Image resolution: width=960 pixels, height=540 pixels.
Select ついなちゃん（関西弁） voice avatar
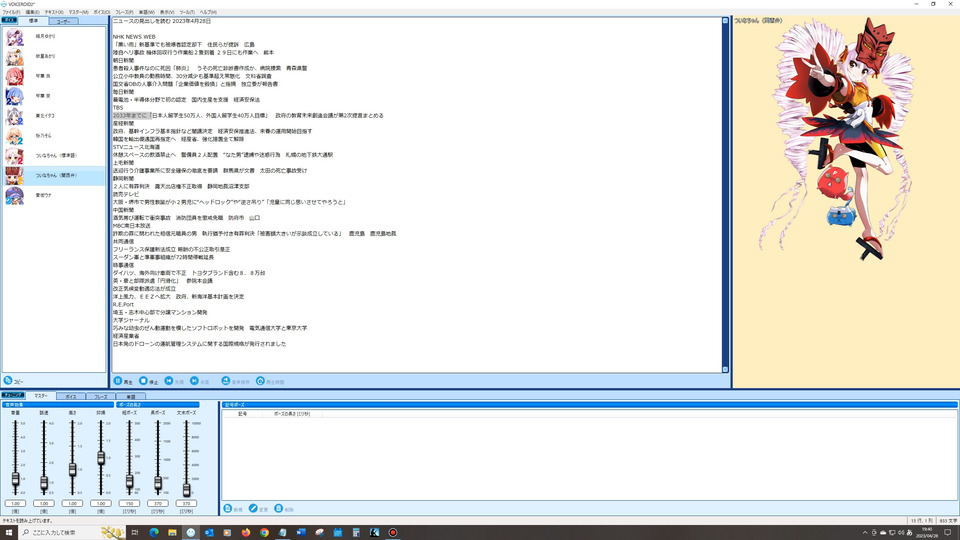tap(15, 176)
